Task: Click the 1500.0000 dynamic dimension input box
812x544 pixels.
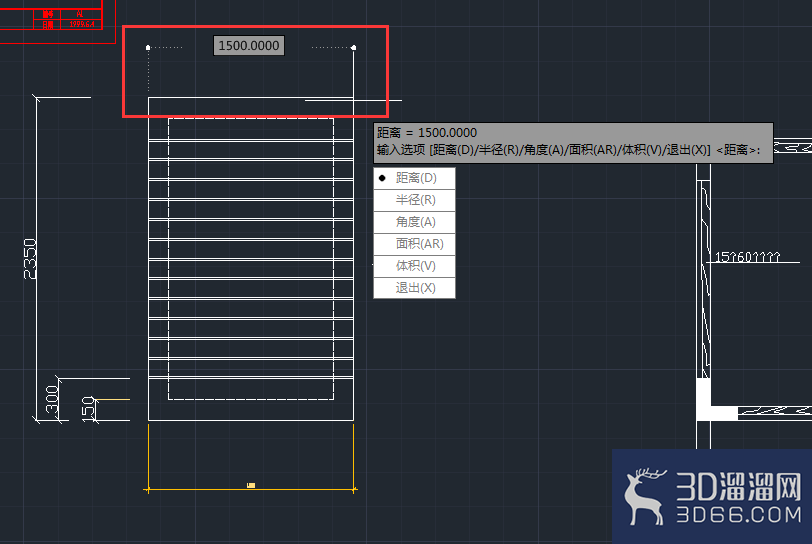Action: (x=249, y=46)
